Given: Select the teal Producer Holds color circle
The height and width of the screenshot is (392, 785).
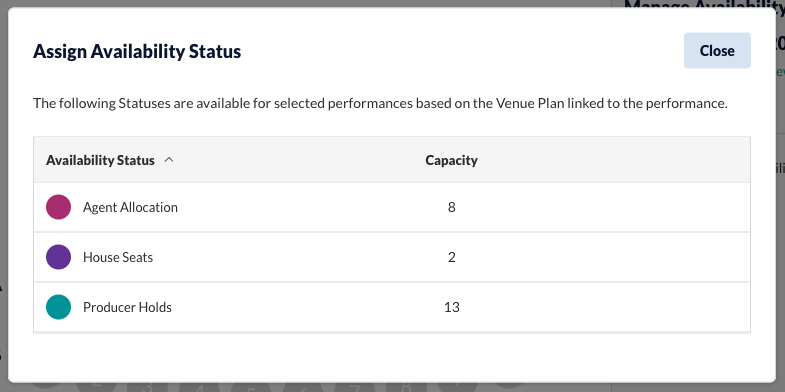Looking at the screenshot, I should coord(59,307).
